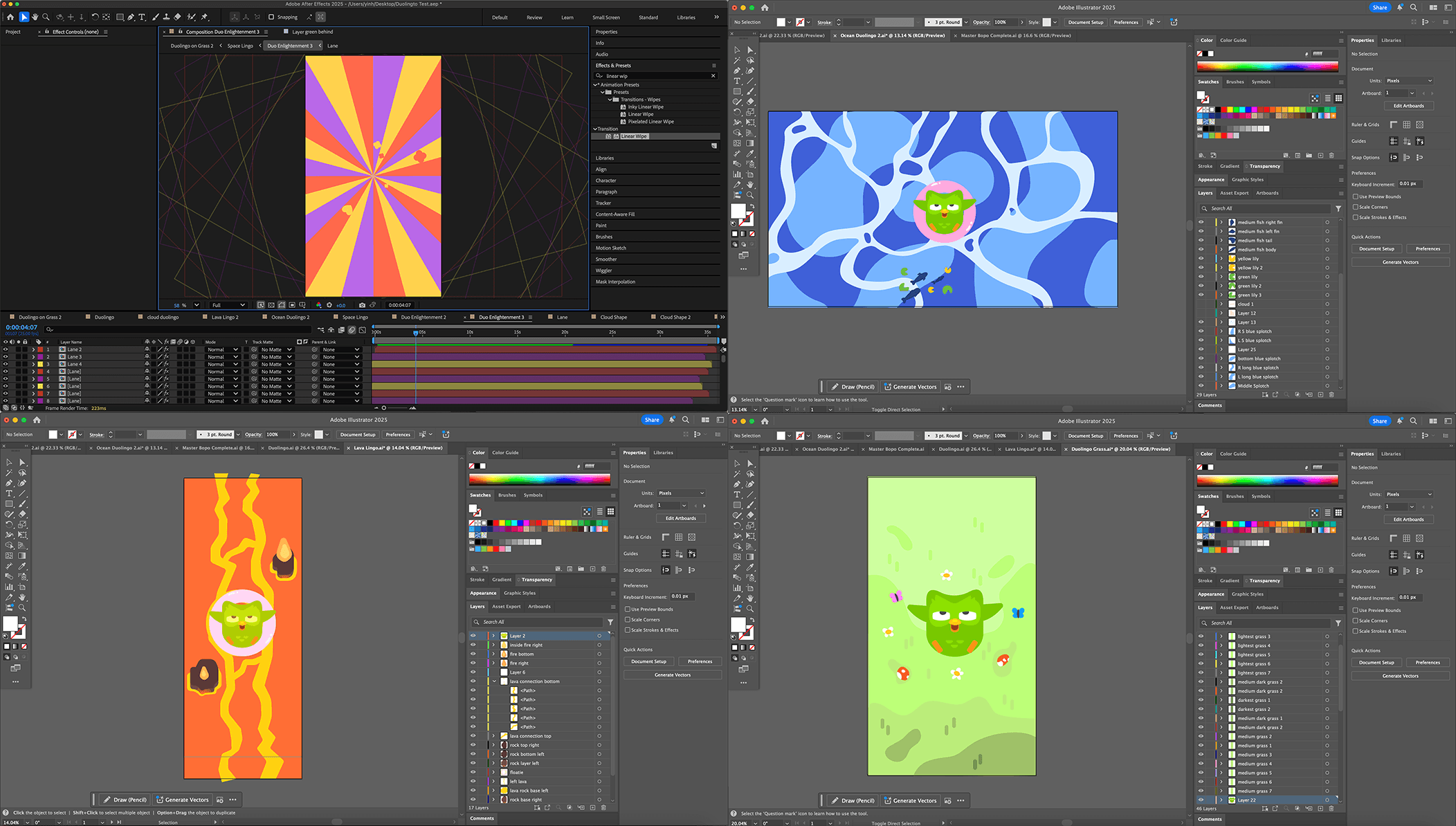Select the Pen tool in After Effects toolbar
Screen dimensions: 1456x826
point(131,17)
